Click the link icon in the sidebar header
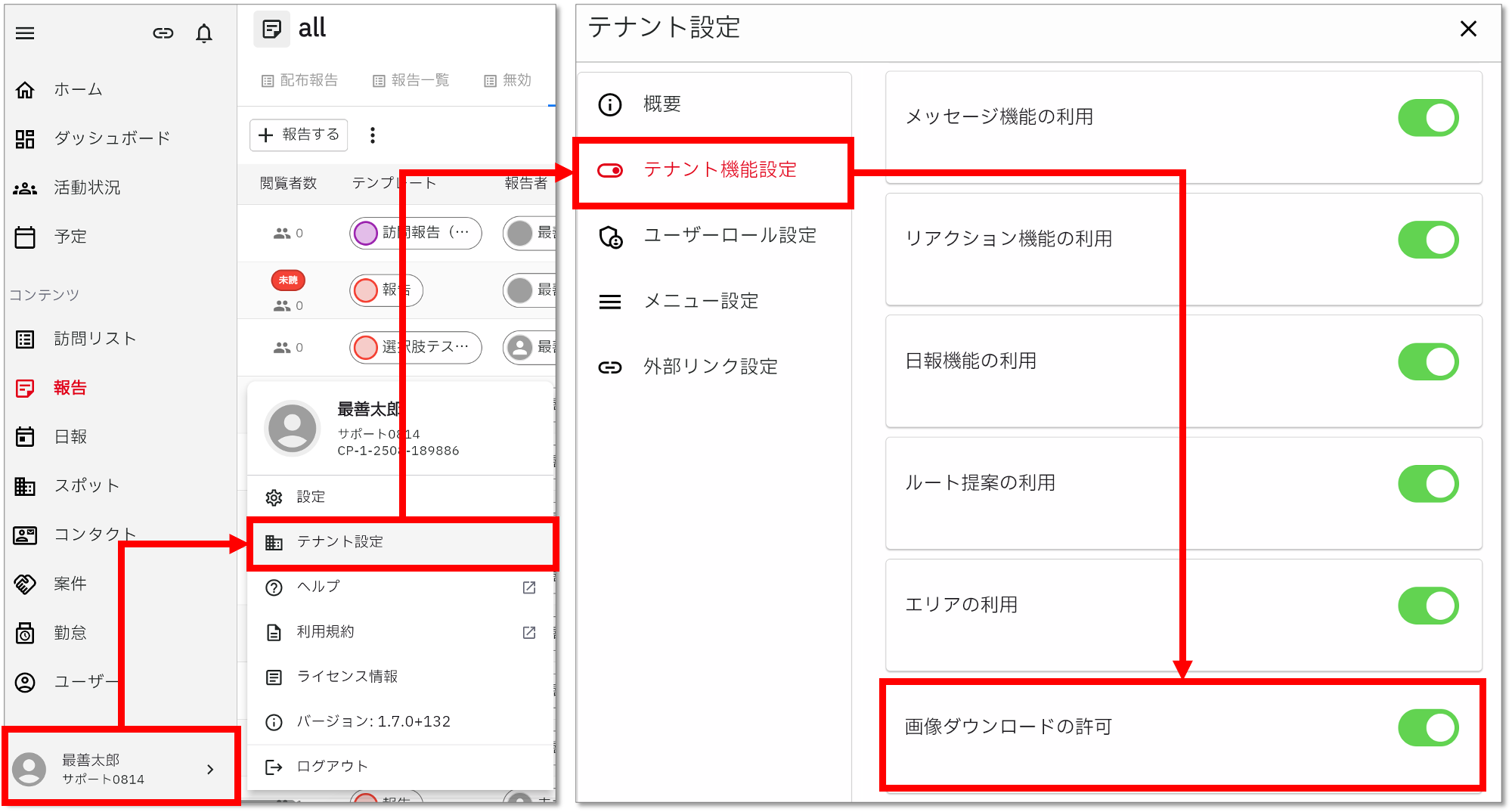Screen dimensions: 1512x812 click(163, 33)
